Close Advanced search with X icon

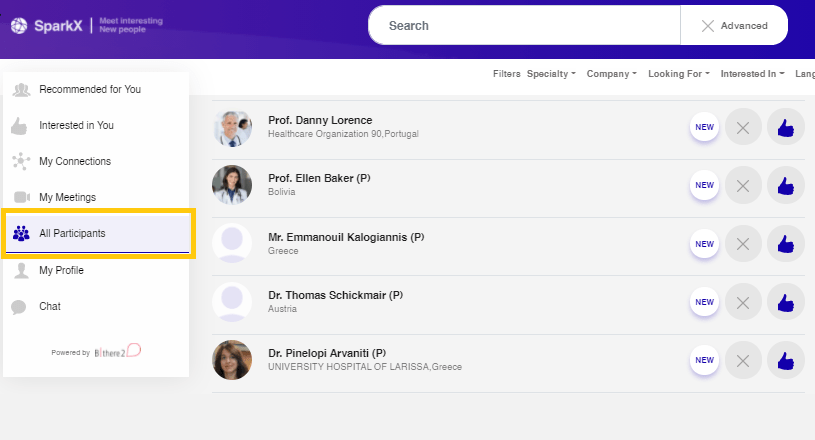pos(707,26)
